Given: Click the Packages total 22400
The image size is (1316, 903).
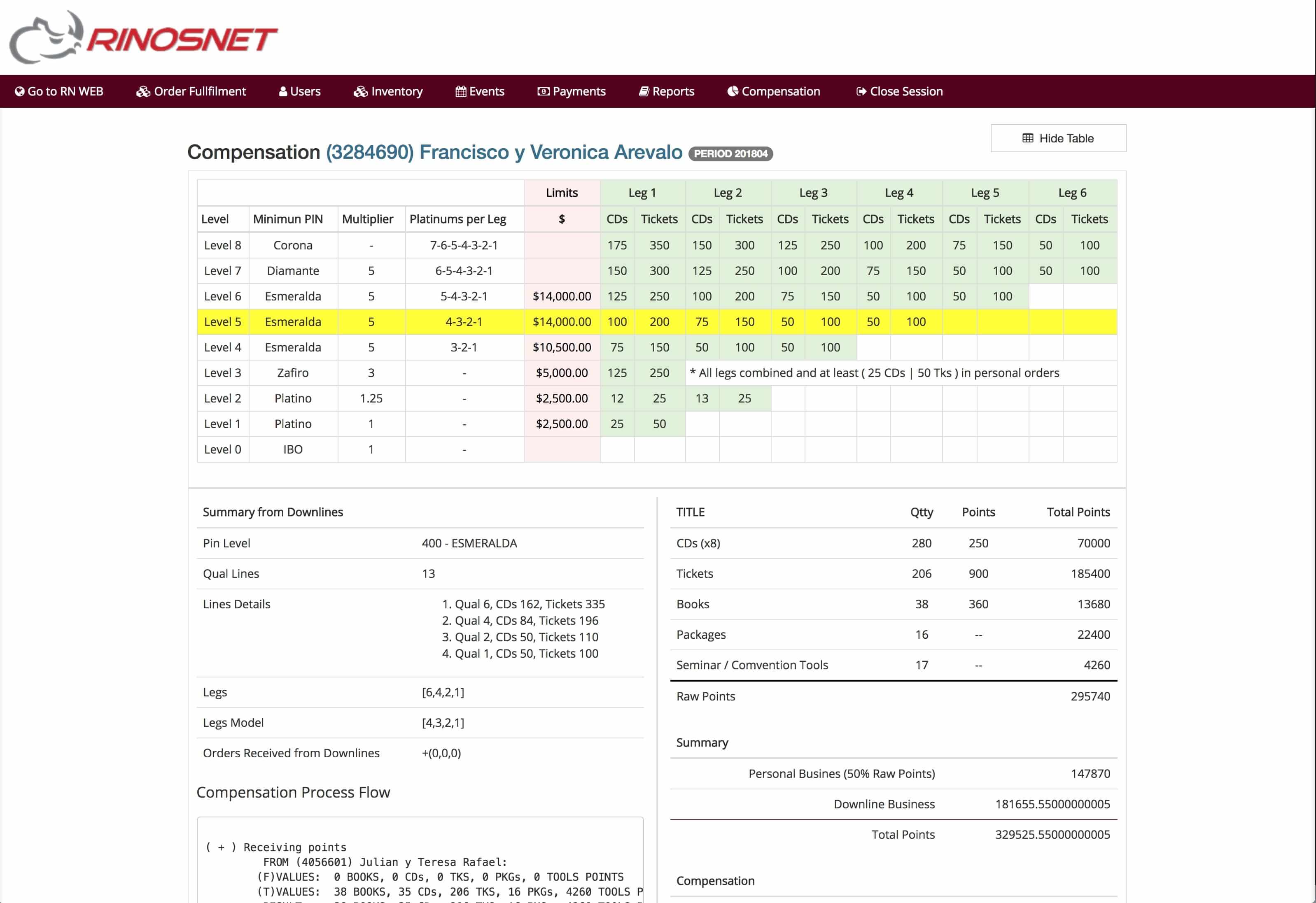Looking at the screenshot, I should pyautogui.click(x=1094, y=635).
